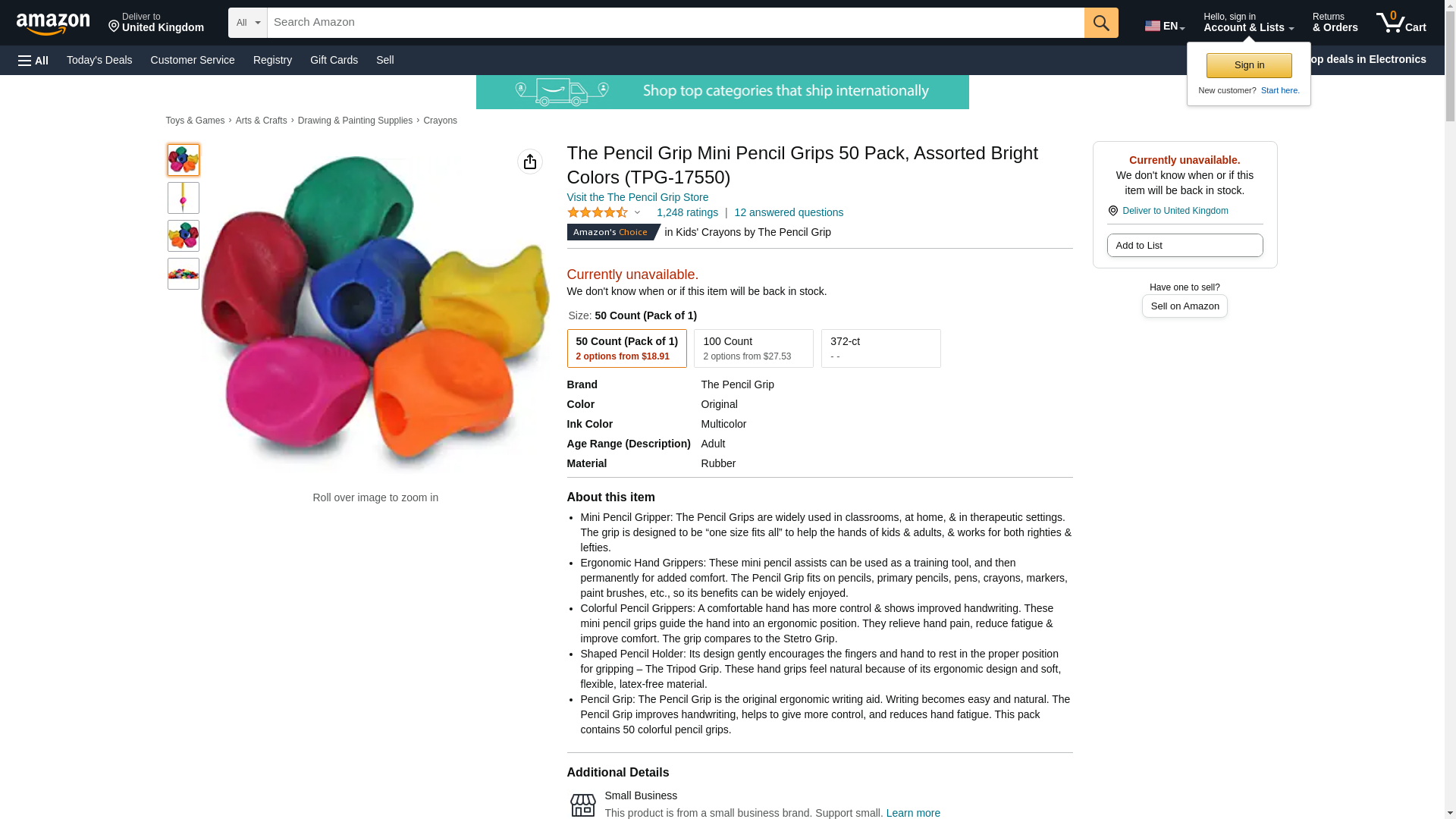Click the yellow Sign in button
Viewport: 1456px width, 819px height.
click(1249, 65)
